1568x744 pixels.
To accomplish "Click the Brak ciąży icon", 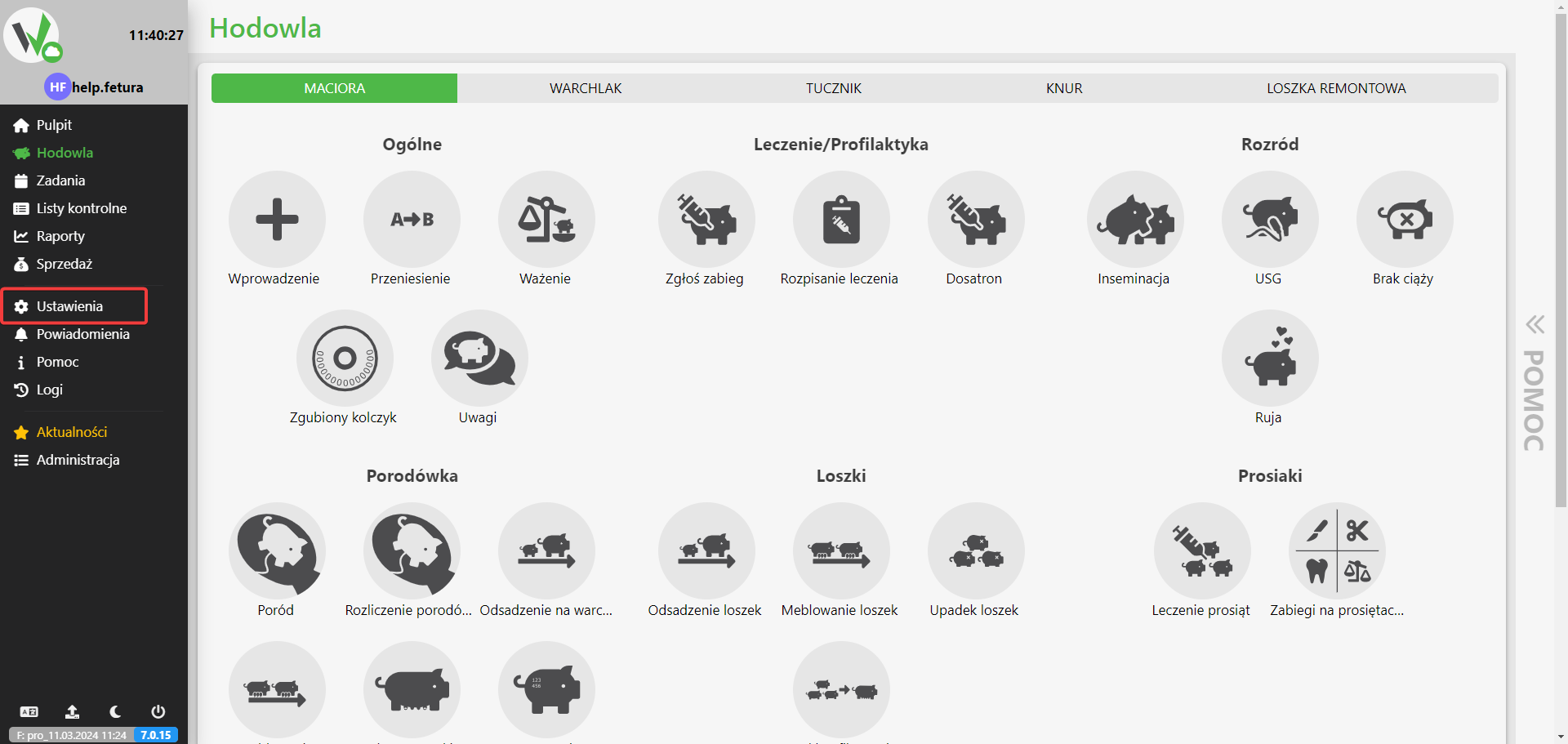I will pyautogui.click(x=1404, y=220).
